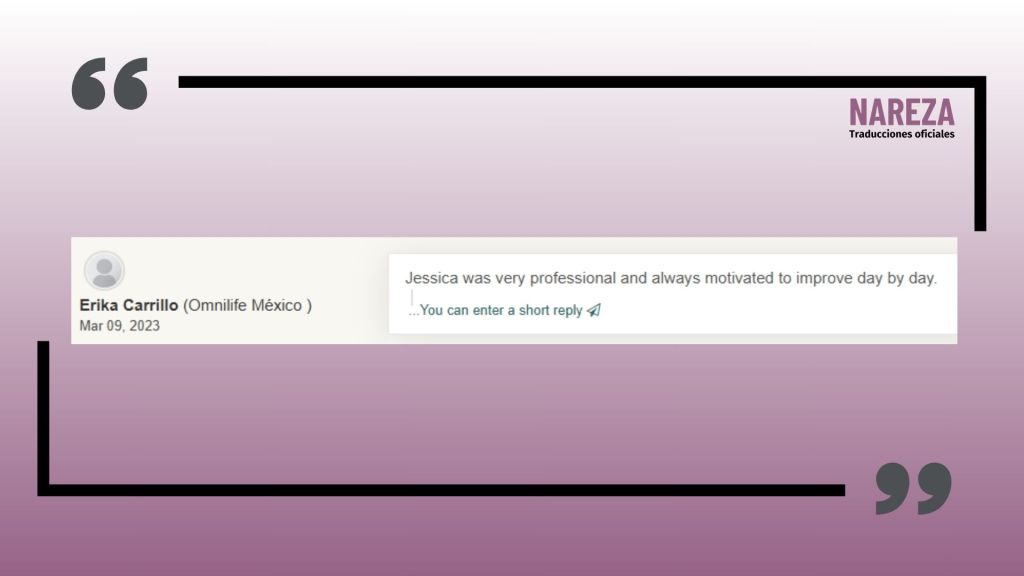Click the testimonial sentence about Jessica

670,278
